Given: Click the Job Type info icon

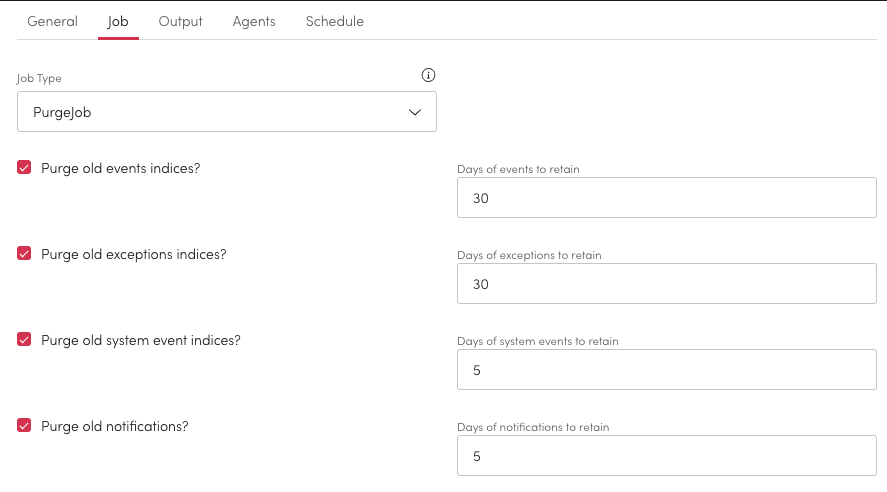Looking at the screenshot, I should [429, 75].
